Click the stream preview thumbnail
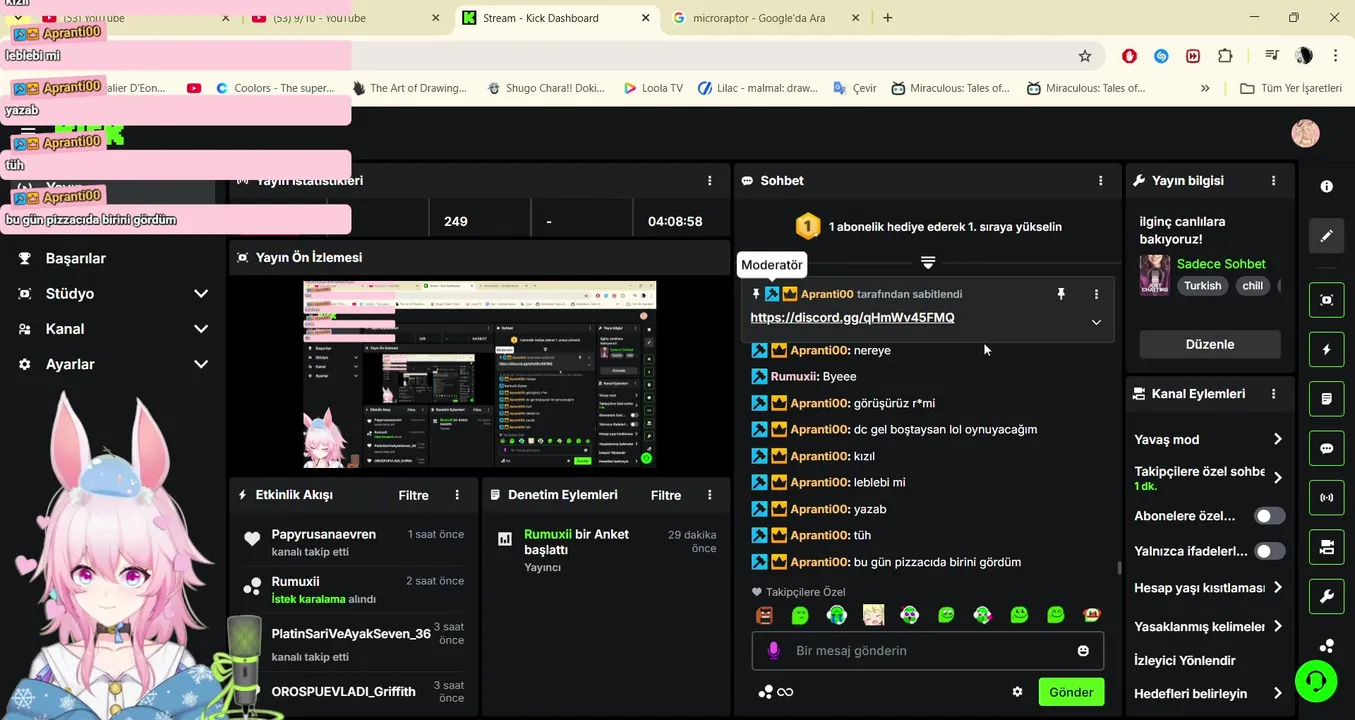Screen dimensions: 1355x720 (x=480, y=374)
